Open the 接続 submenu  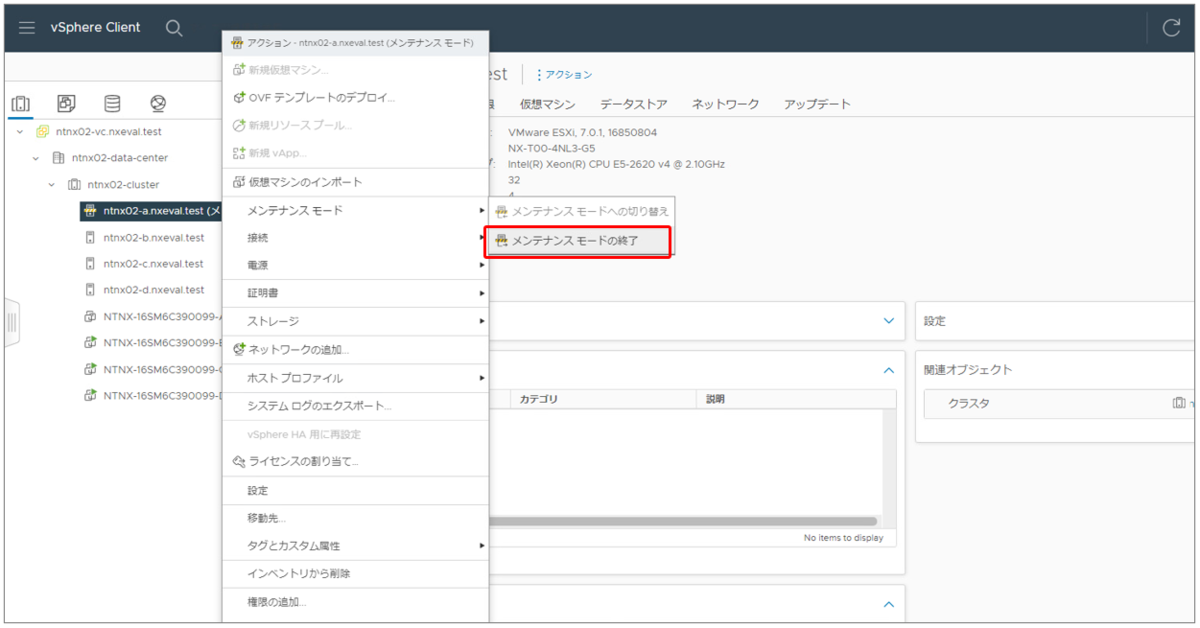click(x=355, y=238)
